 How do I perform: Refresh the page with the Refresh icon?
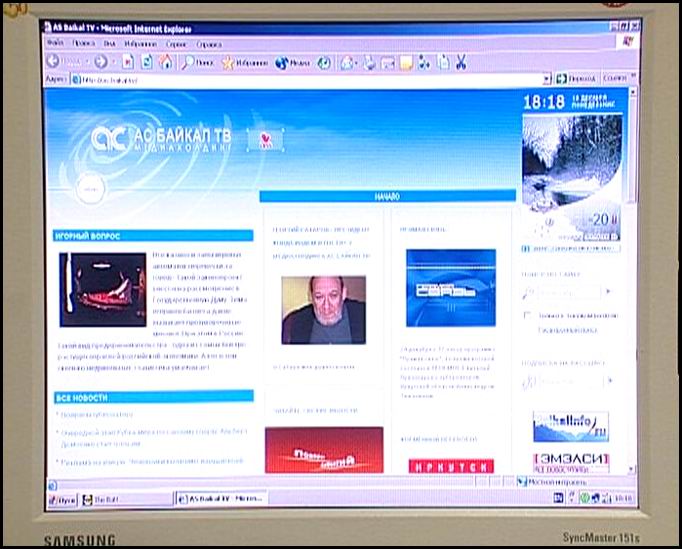[x=147, y=62]
